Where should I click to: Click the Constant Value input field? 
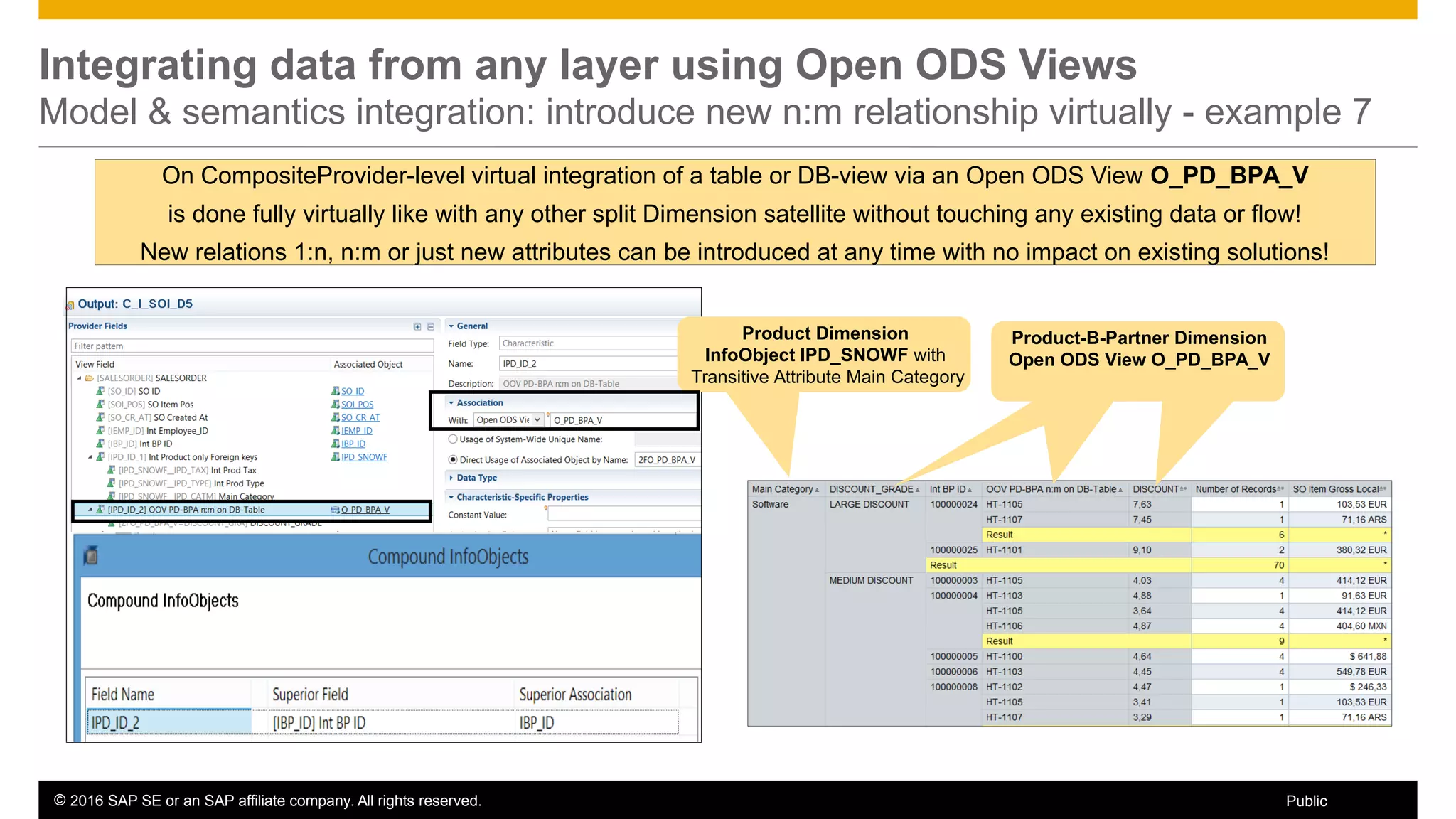623,514
